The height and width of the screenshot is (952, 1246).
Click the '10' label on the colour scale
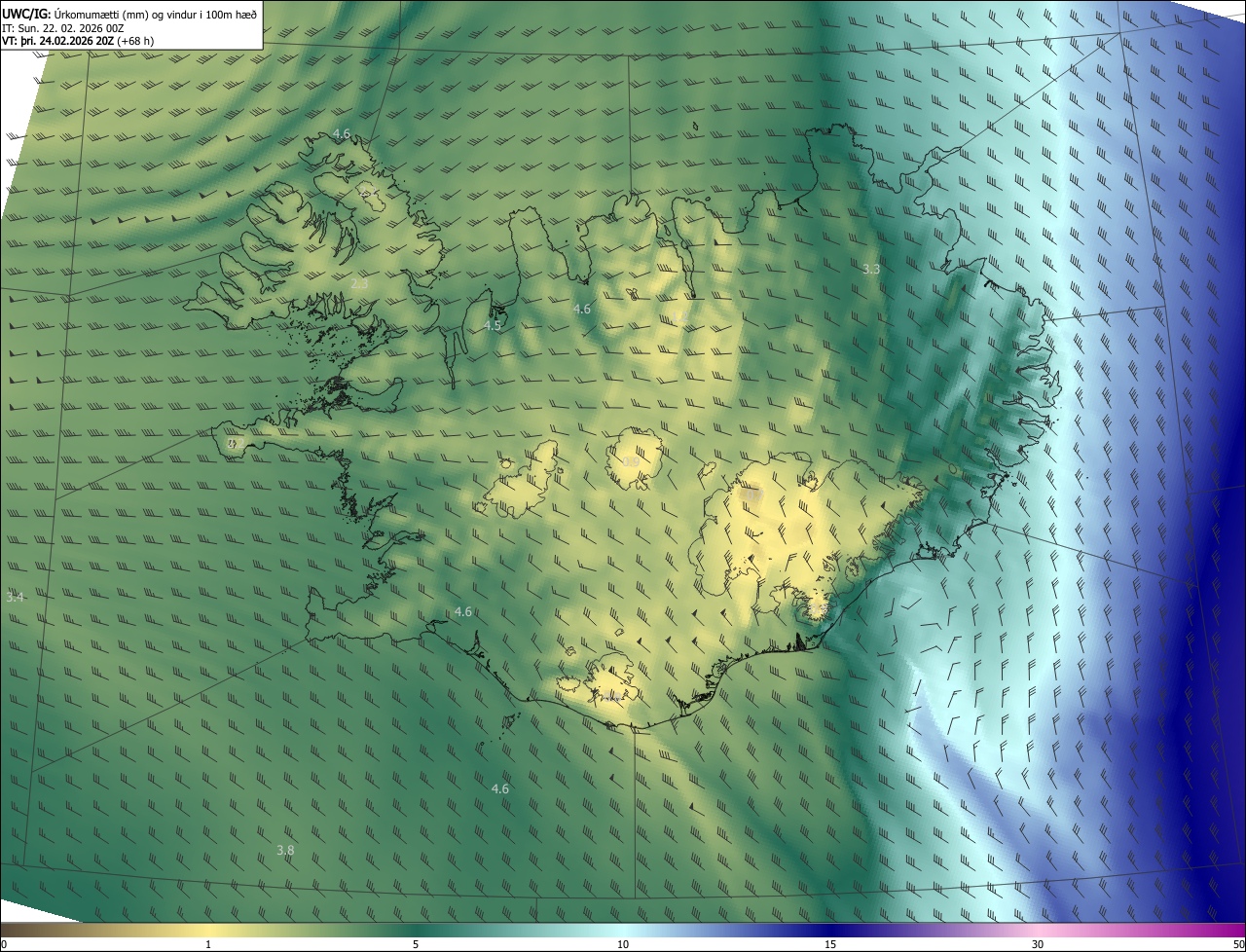623,944
